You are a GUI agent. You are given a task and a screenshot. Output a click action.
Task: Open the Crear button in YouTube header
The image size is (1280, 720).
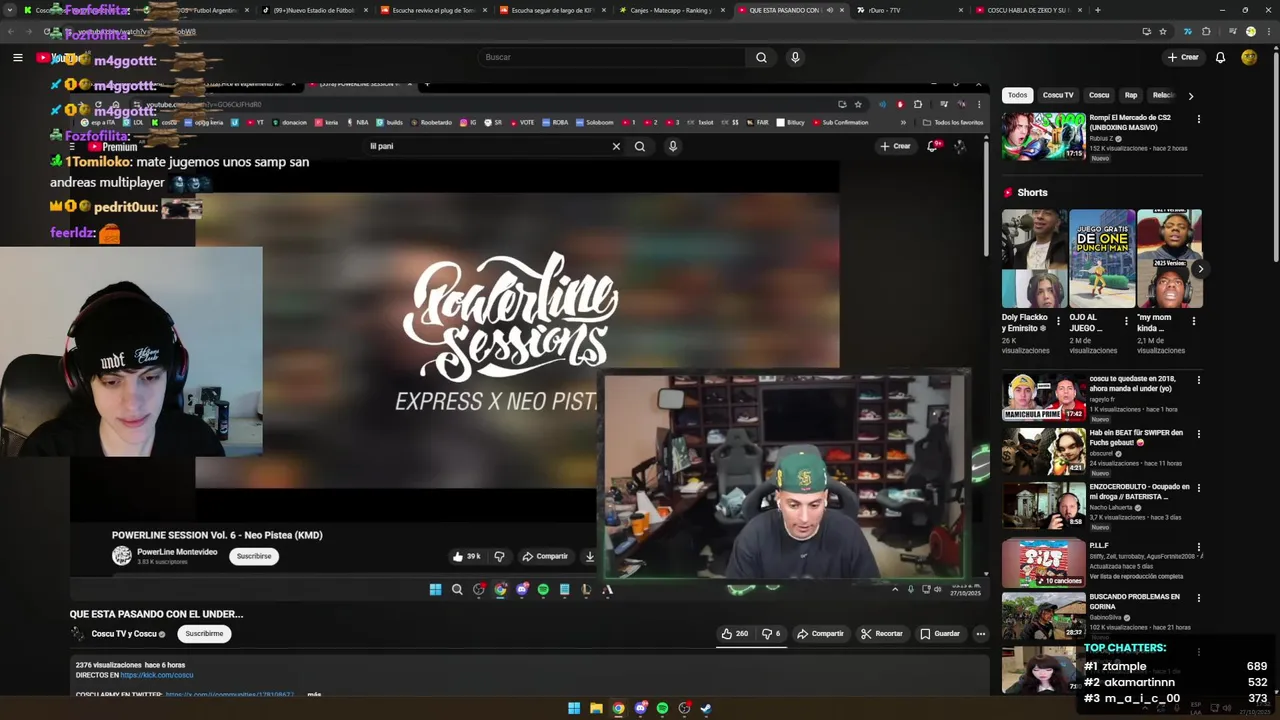pyautogui.click(x=1182, y=58)
